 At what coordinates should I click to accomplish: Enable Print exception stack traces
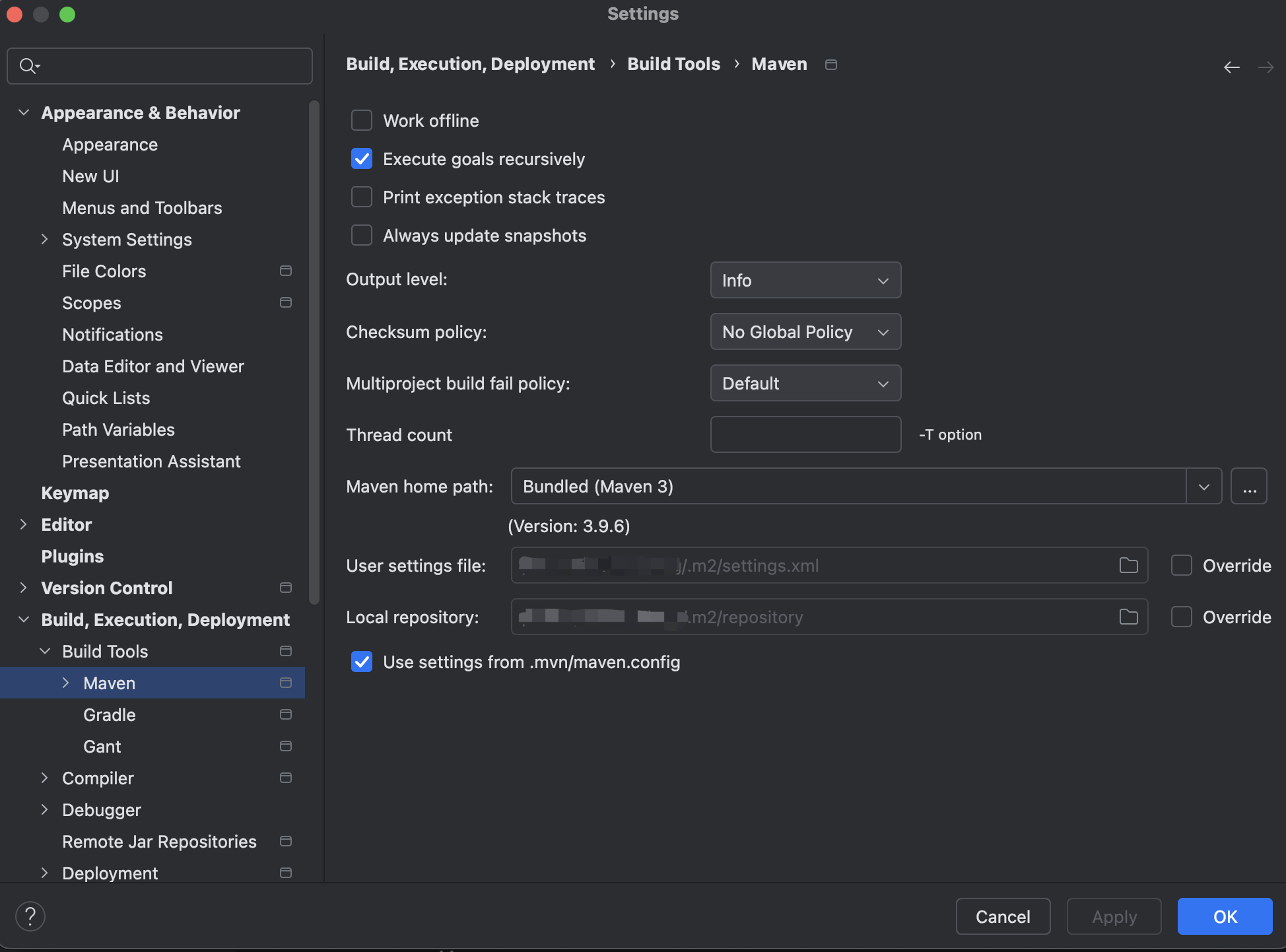tap(362, 197)
